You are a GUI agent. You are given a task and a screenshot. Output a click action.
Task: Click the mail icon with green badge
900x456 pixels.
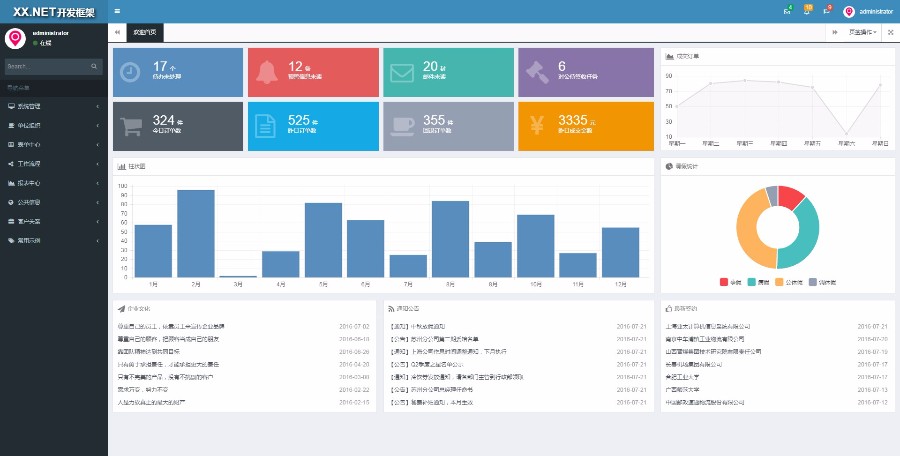coord(787,11)
